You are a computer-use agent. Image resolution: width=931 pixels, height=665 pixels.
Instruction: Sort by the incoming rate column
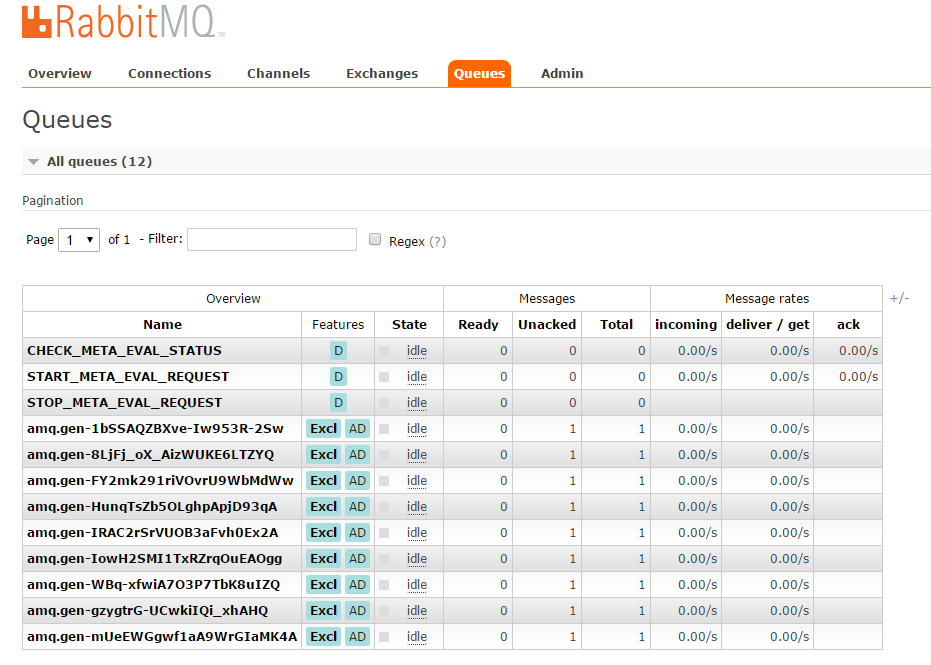point(686,325)
